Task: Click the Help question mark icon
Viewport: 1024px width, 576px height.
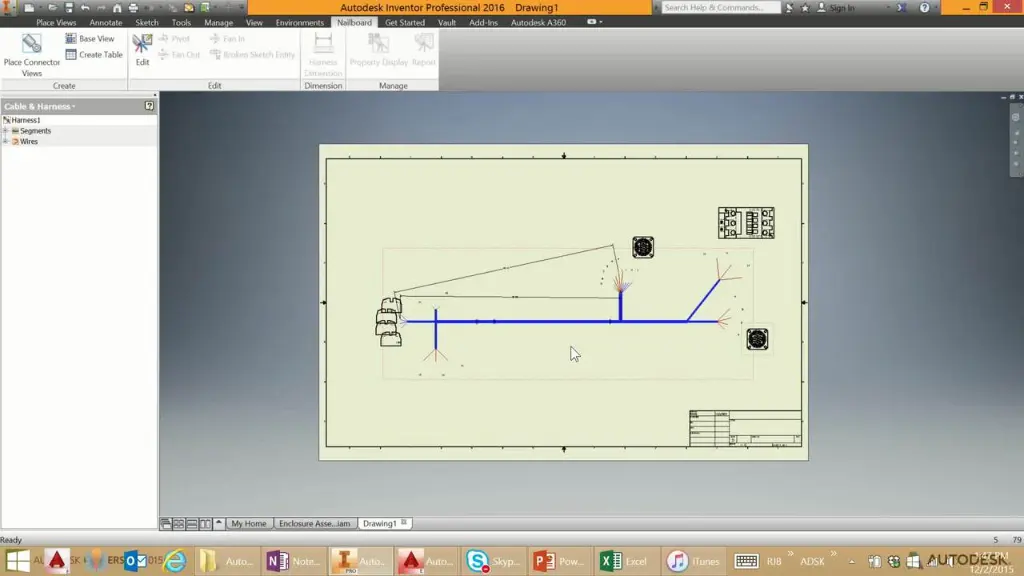Action: [x=924, y=8]
